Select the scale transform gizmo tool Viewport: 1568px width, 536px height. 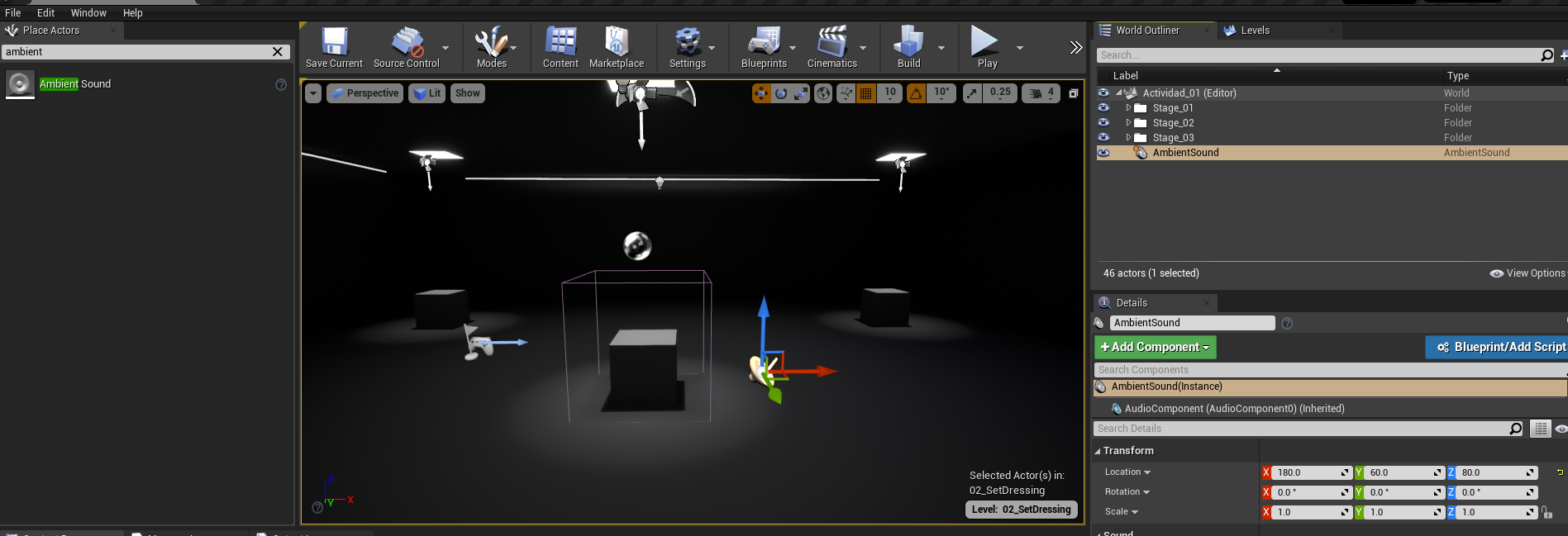tap(800, 93)
